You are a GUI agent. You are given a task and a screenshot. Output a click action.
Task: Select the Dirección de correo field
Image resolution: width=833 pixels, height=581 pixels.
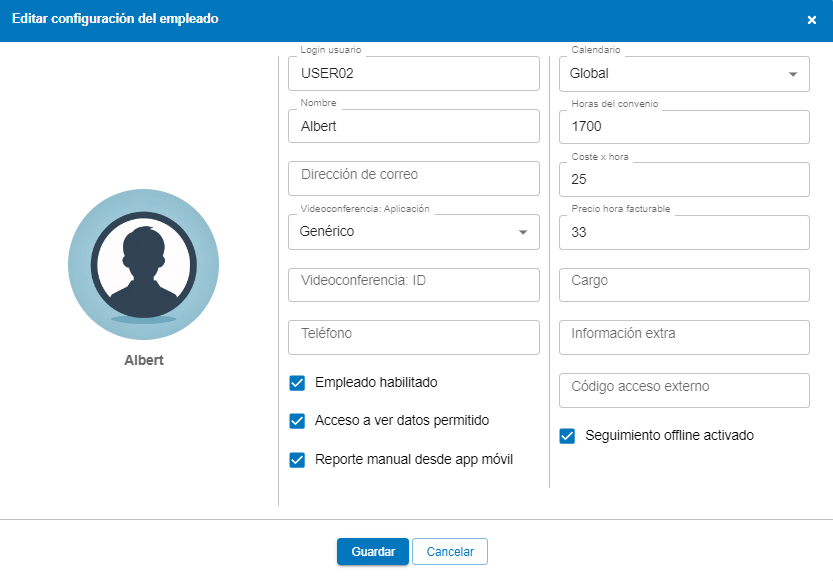pyautogui.click(x=413, y=179)
